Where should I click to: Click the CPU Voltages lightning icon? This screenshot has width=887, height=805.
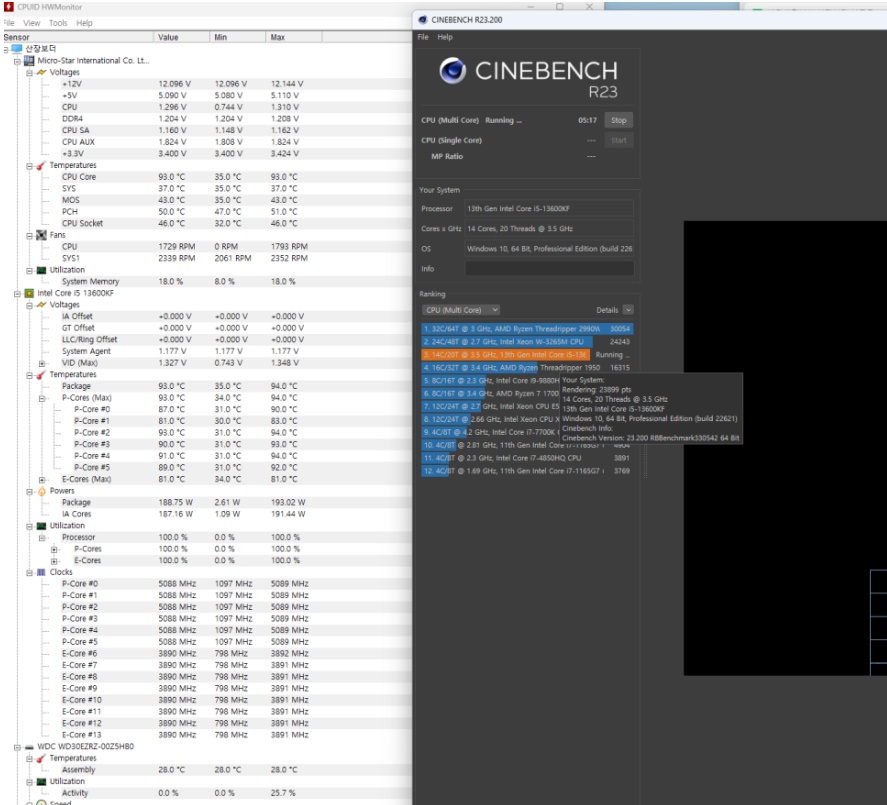(x=41, y=305)
